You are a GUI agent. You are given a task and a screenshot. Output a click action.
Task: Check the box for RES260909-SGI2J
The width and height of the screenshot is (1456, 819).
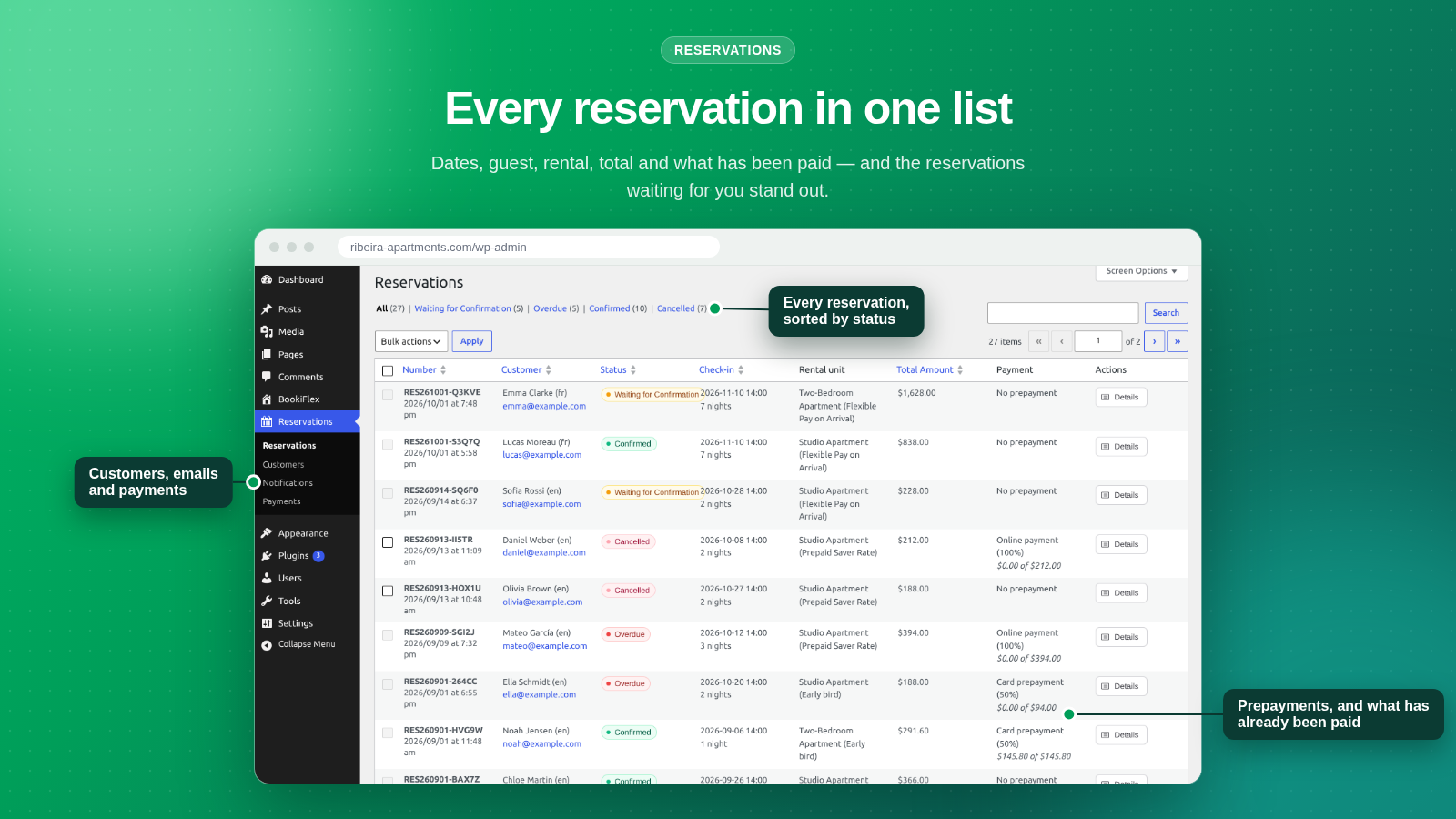pos(388,635)
